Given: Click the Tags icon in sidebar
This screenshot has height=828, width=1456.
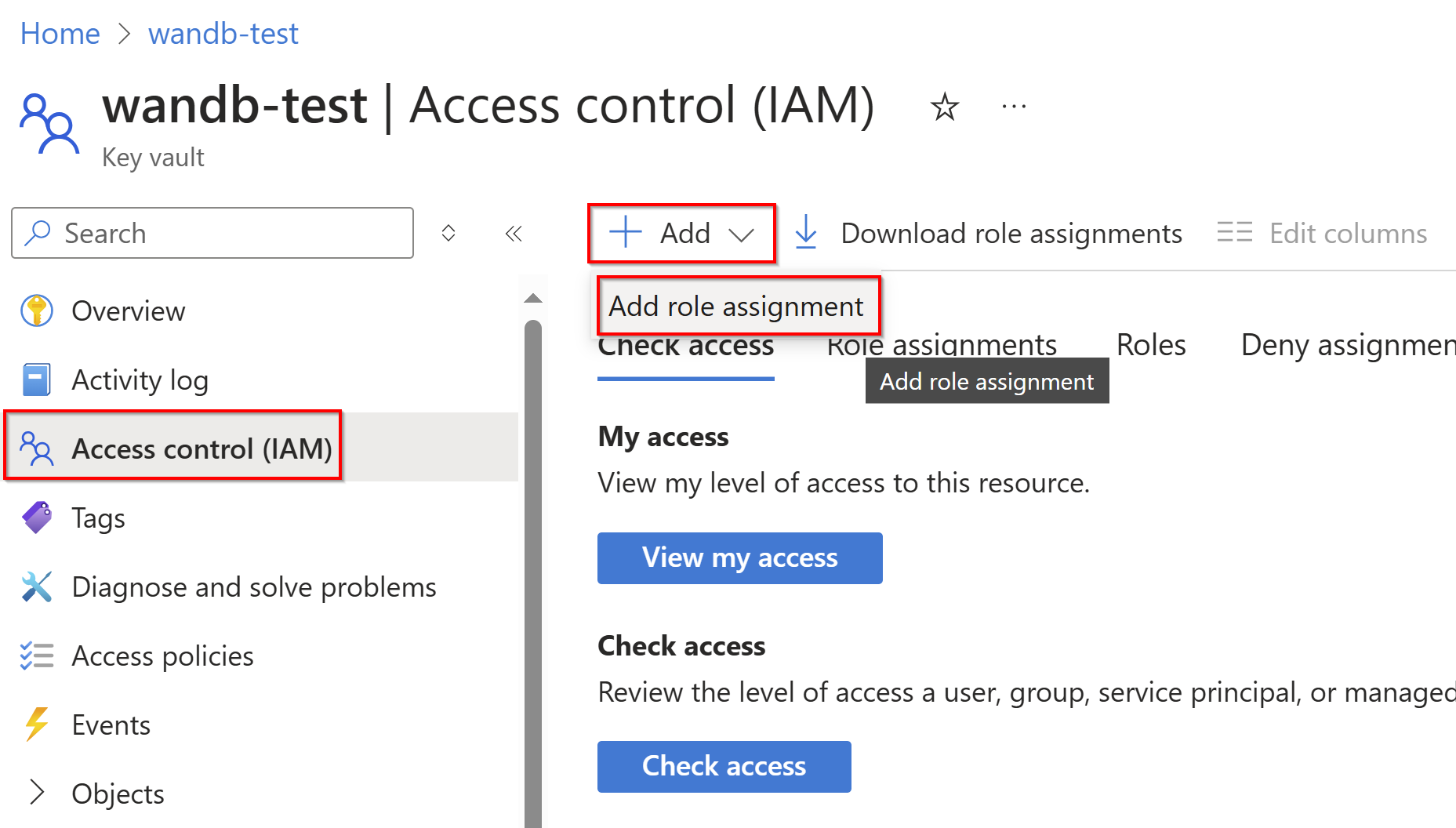Looking at the screenshot, I should point(37,517).
